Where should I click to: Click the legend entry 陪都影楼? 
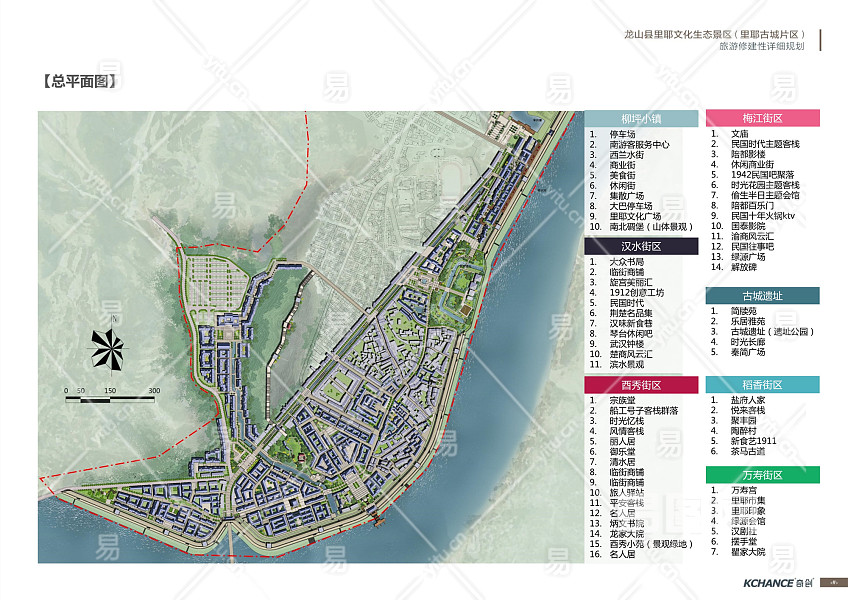tap(748, 154)
